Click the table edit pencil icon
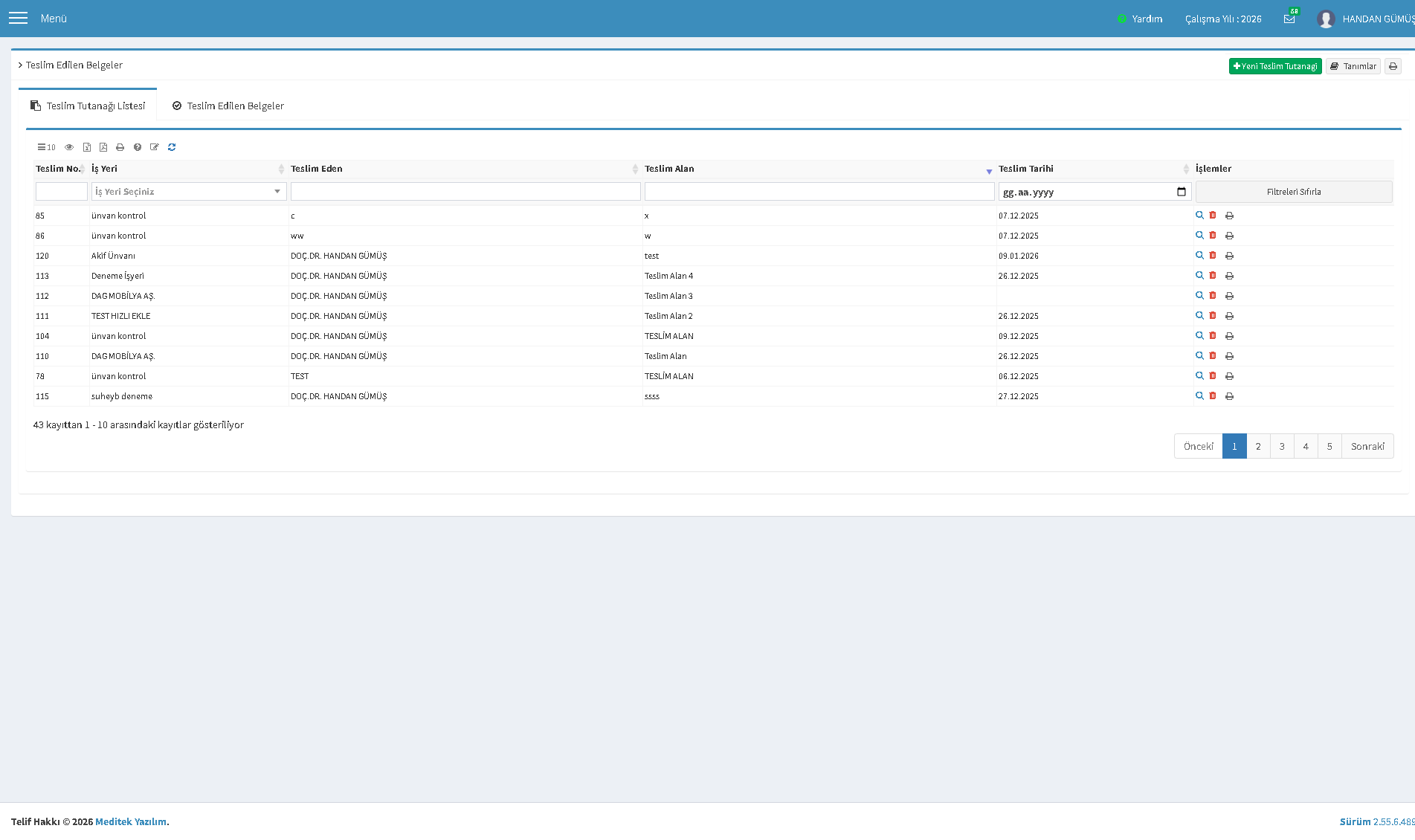This screenshot has height=840, width=1415. click(155, 147)
